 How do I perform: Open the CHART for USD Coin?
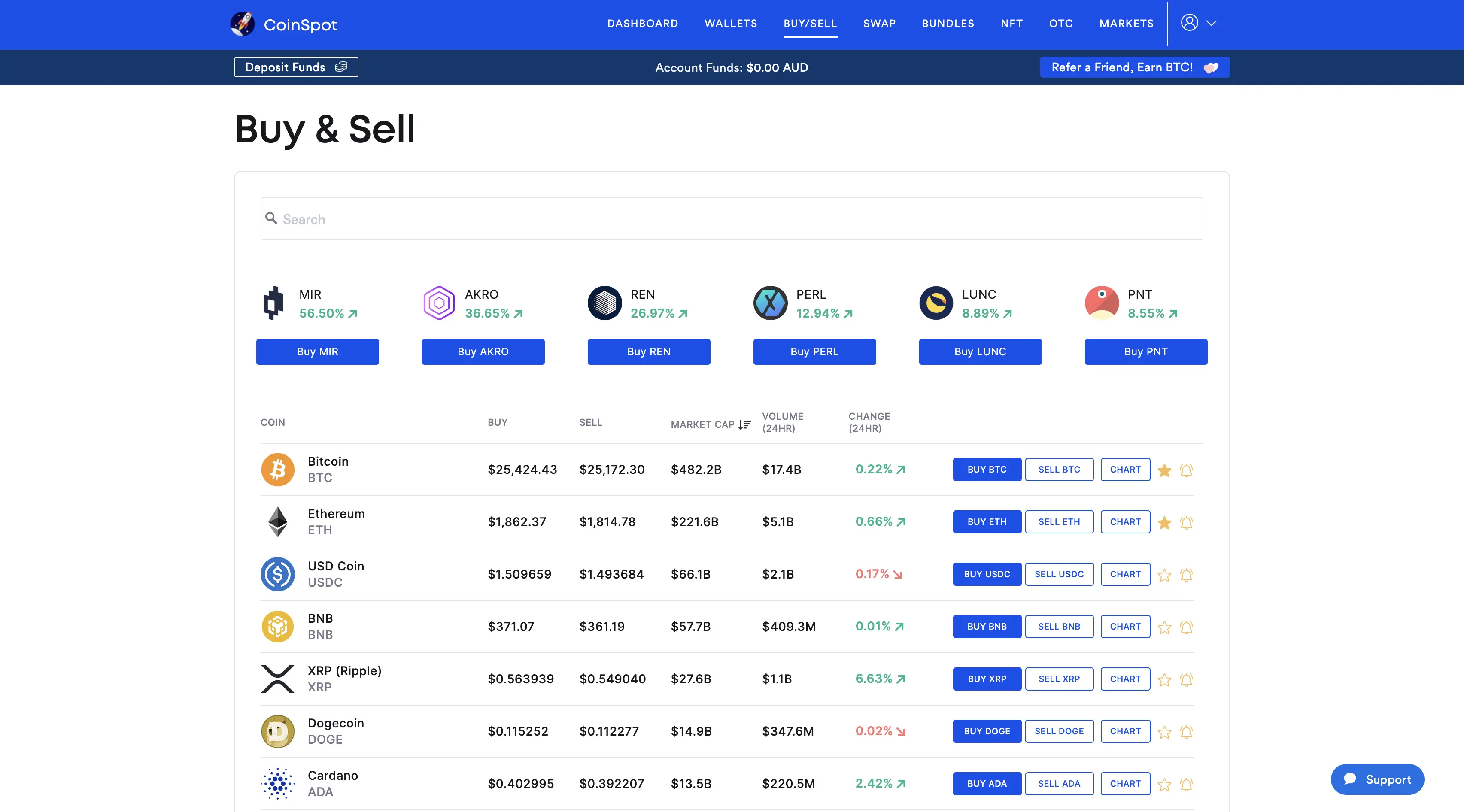[x=1125, y=574]
